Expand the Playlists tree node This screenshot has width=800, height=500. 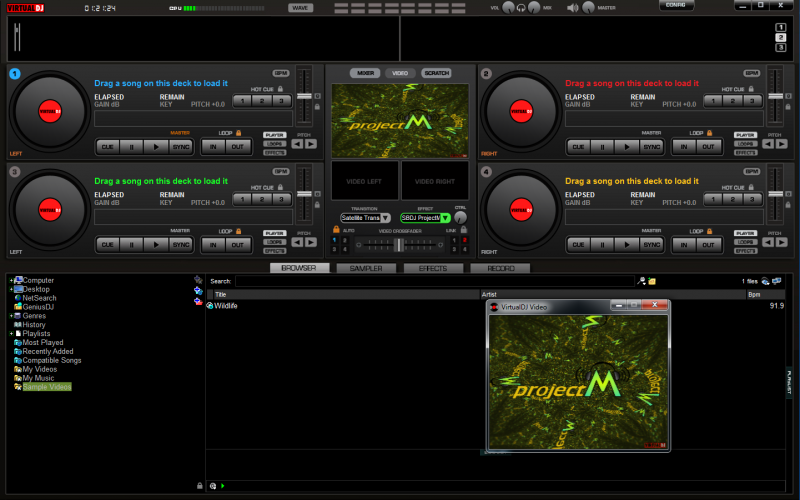point(11,334)
